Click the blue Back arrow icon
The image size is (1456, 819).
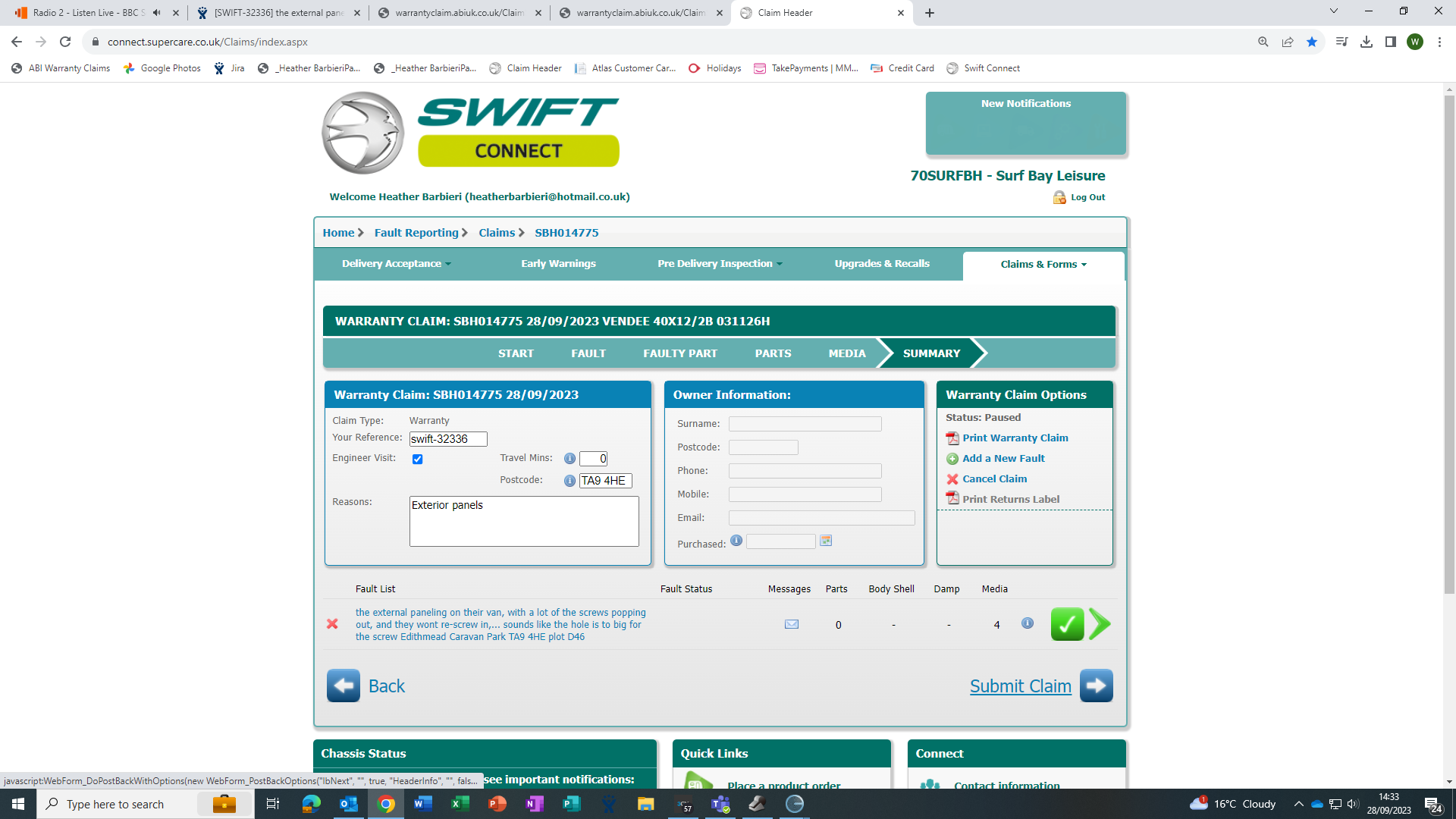[344, 686]
